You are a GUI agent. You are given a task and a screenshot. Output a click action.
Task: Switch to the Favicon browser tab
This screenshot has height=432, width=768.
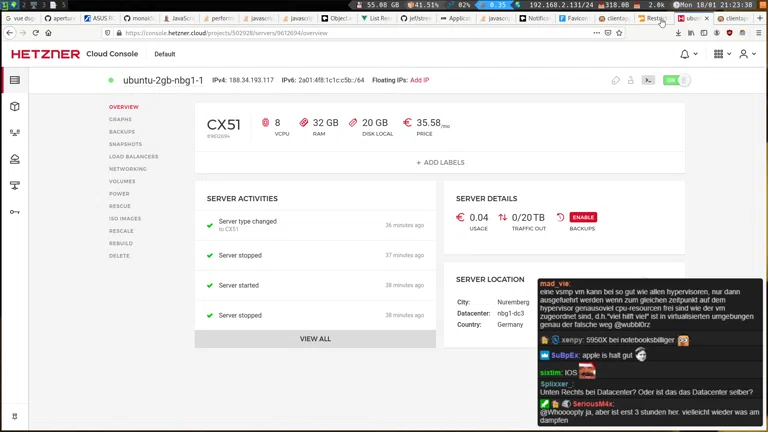574,18
